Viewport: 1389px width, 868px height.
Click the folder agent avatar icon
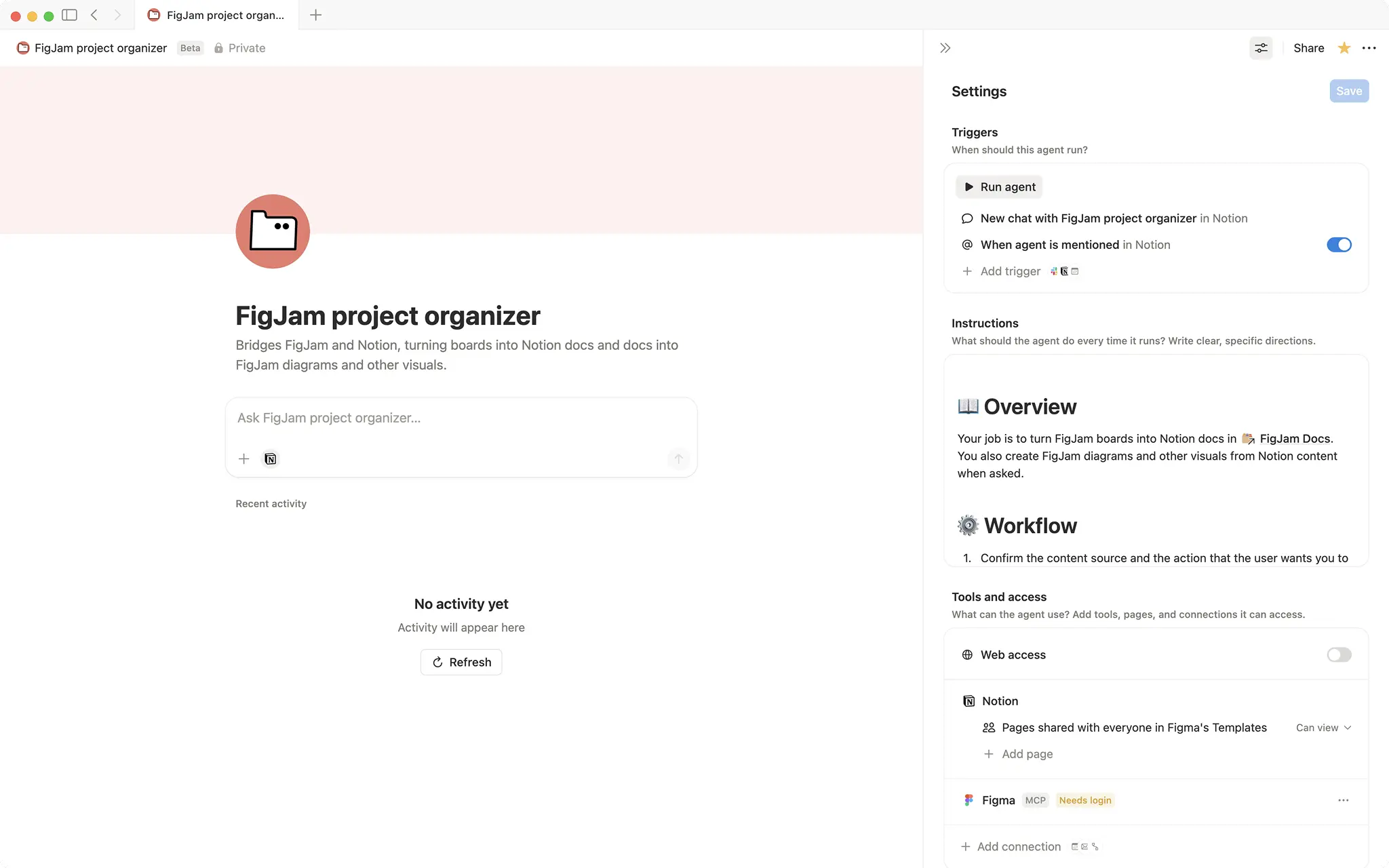coord(273,231)
